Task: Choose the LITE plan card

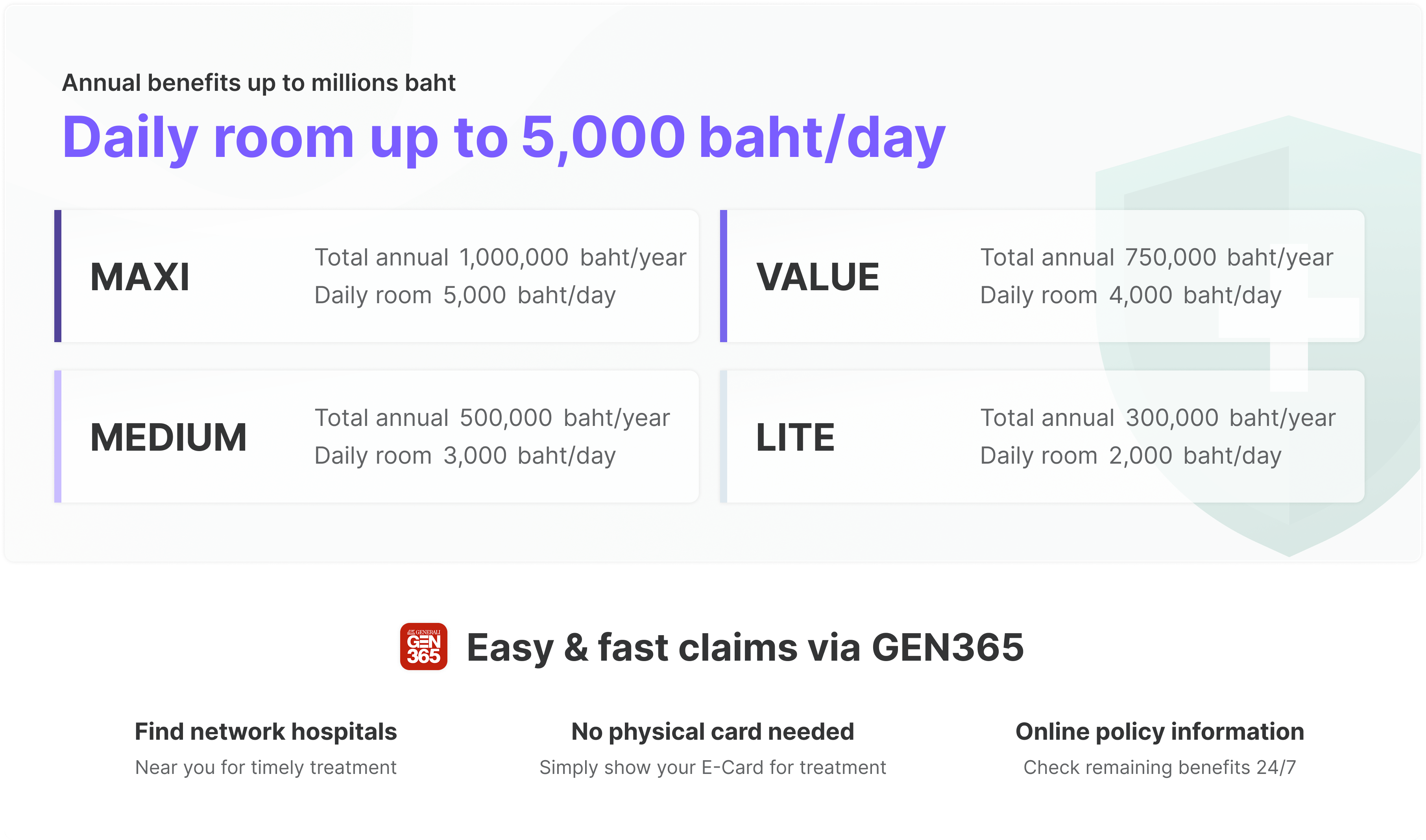Action: [x=1042, y=437]
